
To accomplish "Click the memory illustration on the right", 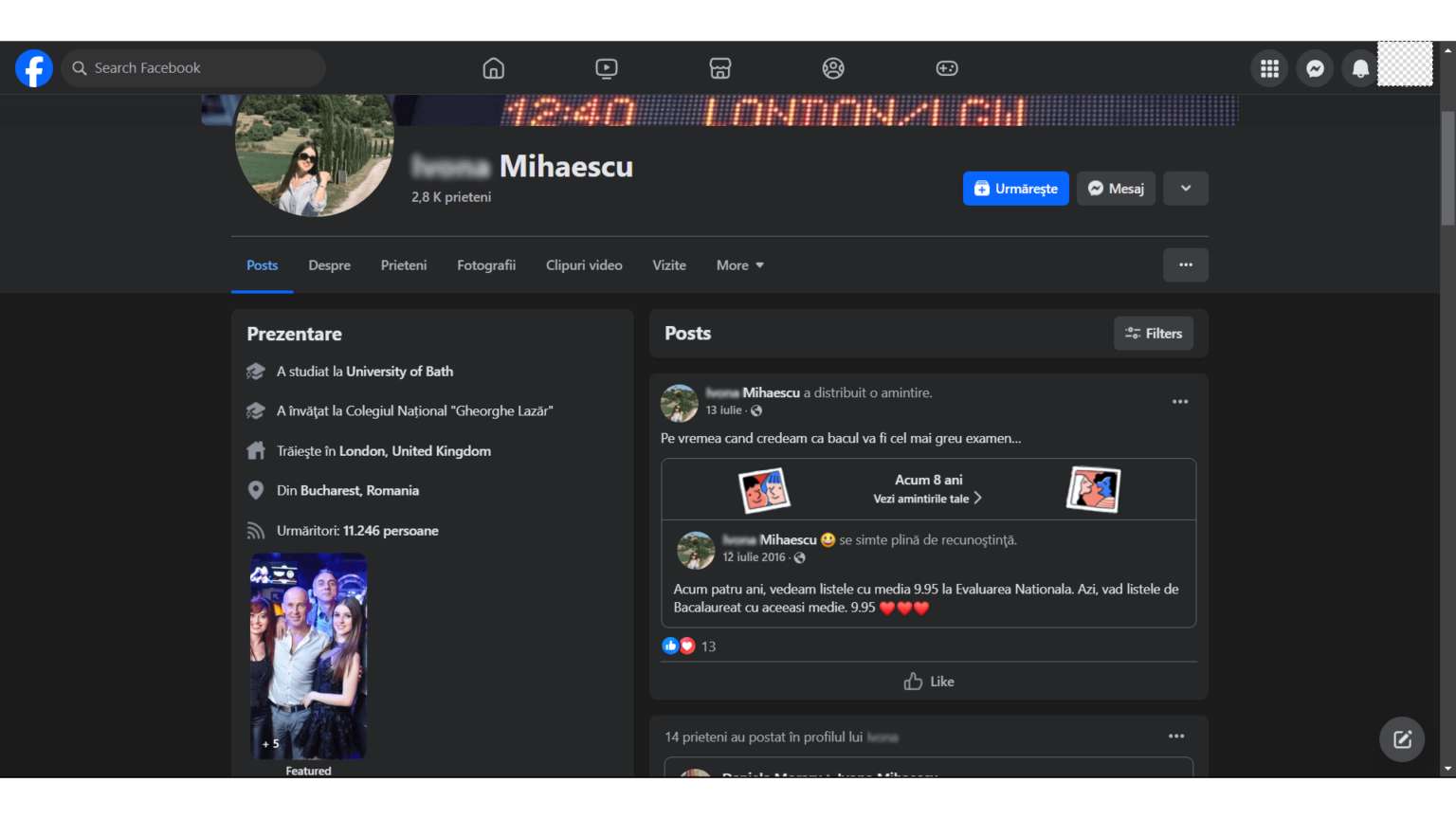I will click(1093, 489).
